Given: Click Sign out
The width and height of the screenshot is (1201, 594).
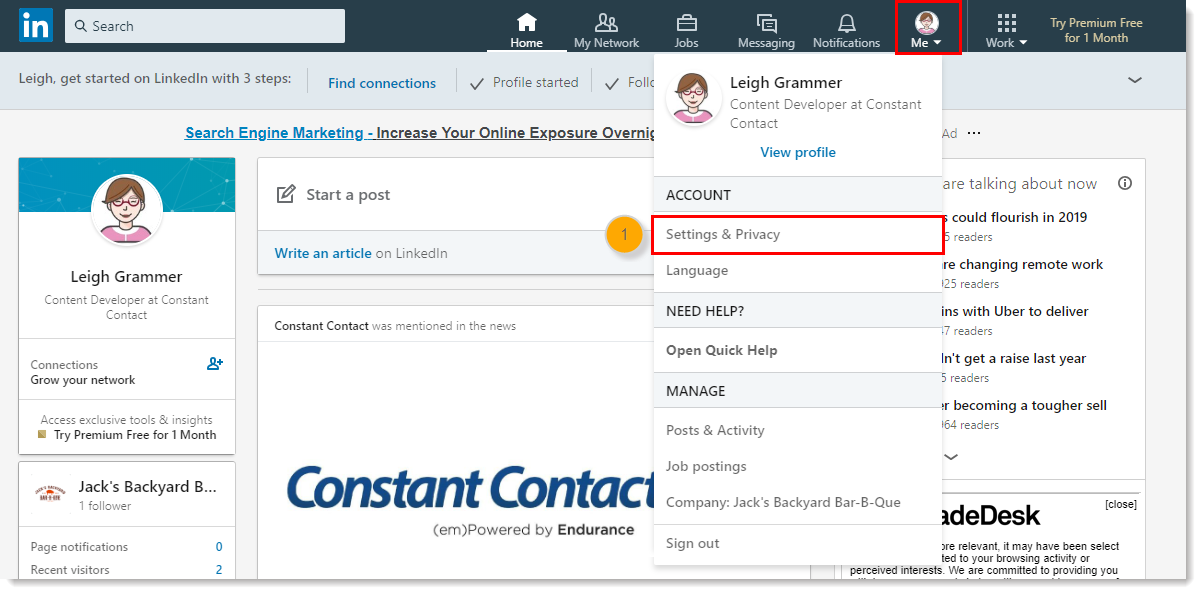Looking at the screenshot, I should (x=797, y=543).
